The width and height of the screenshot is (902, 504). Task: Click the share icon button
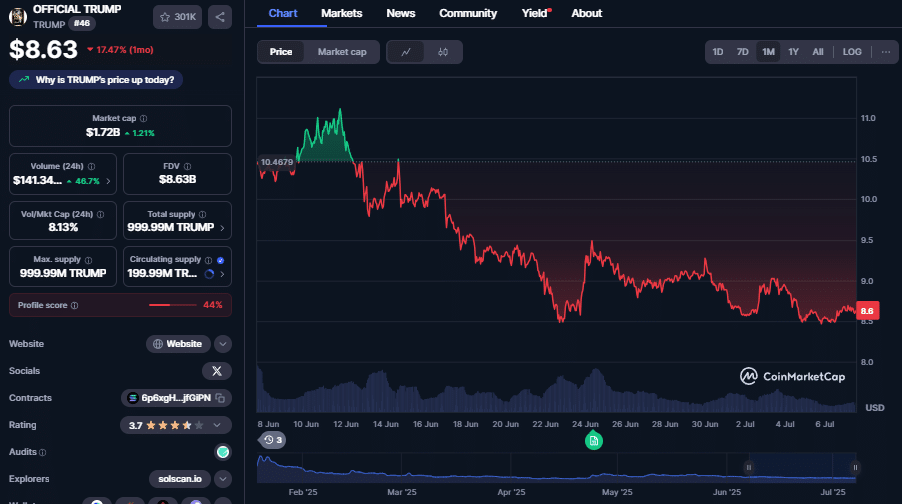pos(220,17)
